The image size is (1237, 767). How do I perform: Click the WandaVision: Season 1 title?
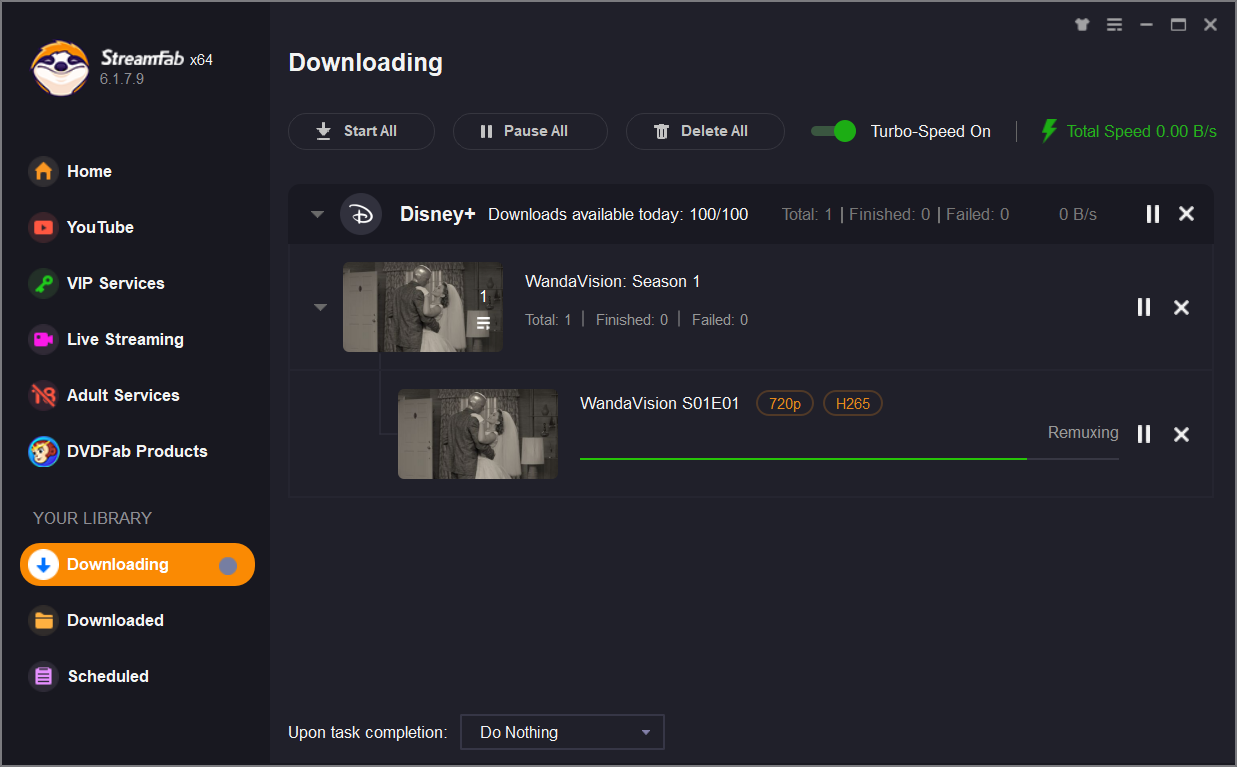(613, 281)
